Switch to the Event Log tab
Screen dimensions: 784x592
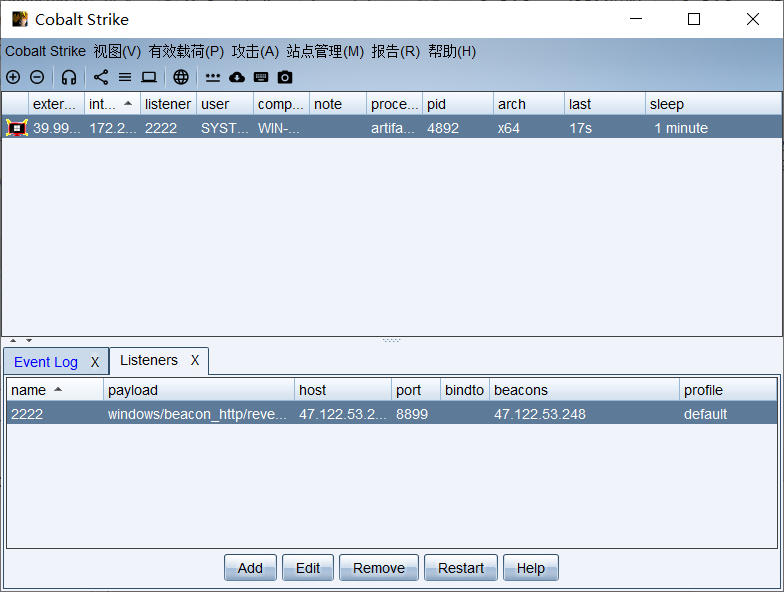46,362
